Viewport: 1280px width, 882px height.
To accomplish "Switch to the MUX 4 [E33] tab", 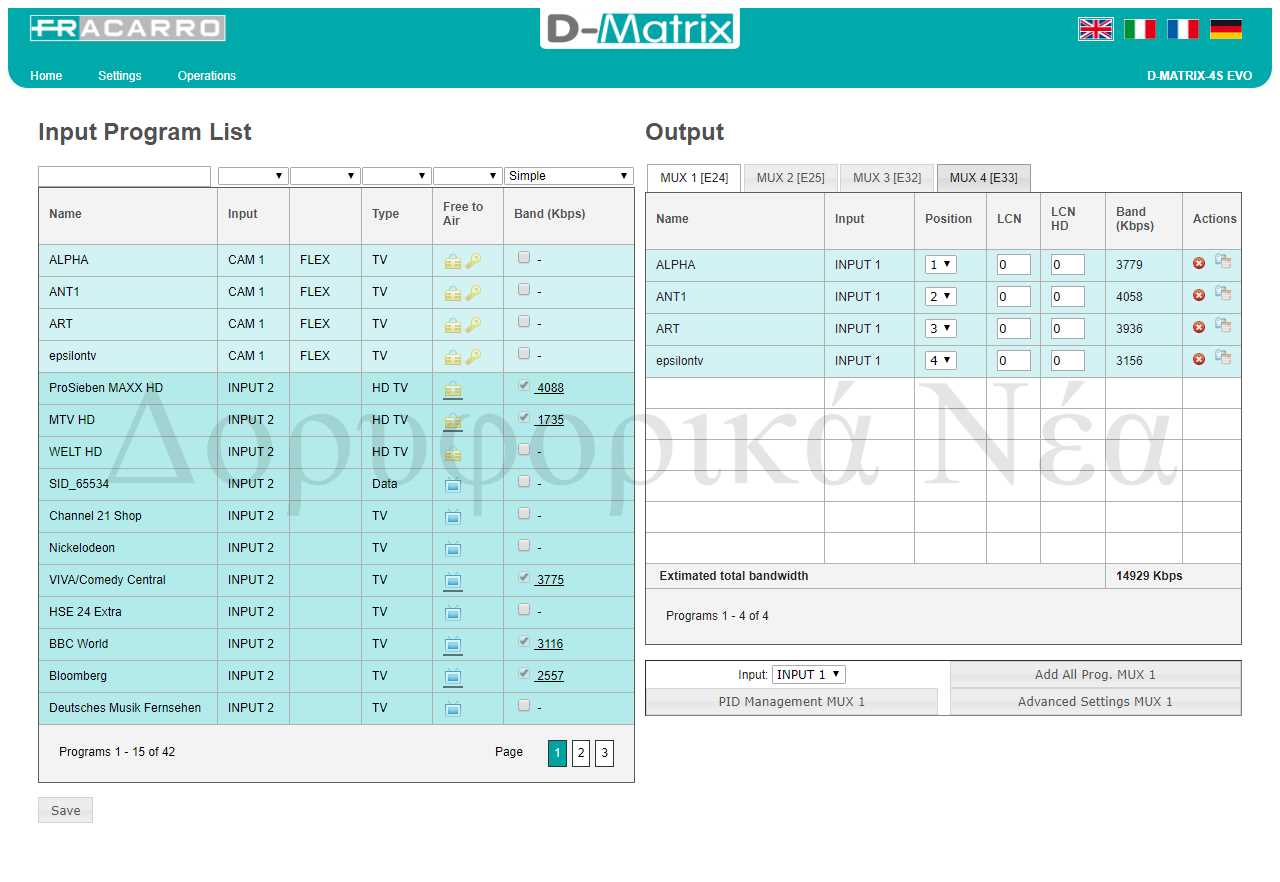I will point(984,178).
